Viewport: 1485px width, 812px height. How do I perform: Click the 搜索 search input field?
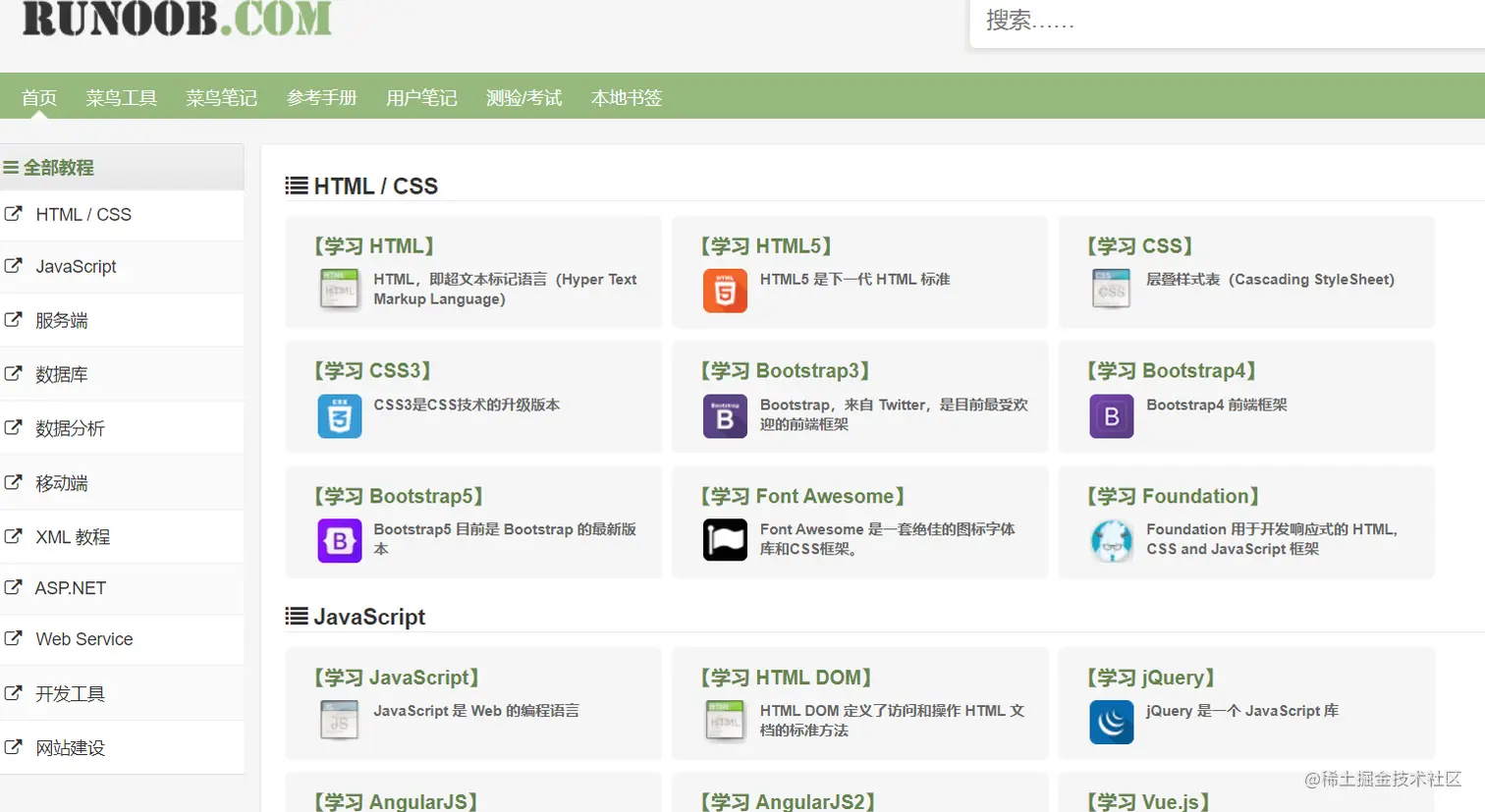pos(1228,22)
